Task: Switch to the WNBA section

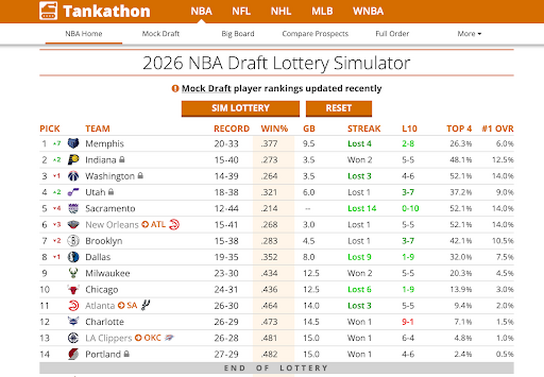Action: pyautogui.click(x=368, y=11)
